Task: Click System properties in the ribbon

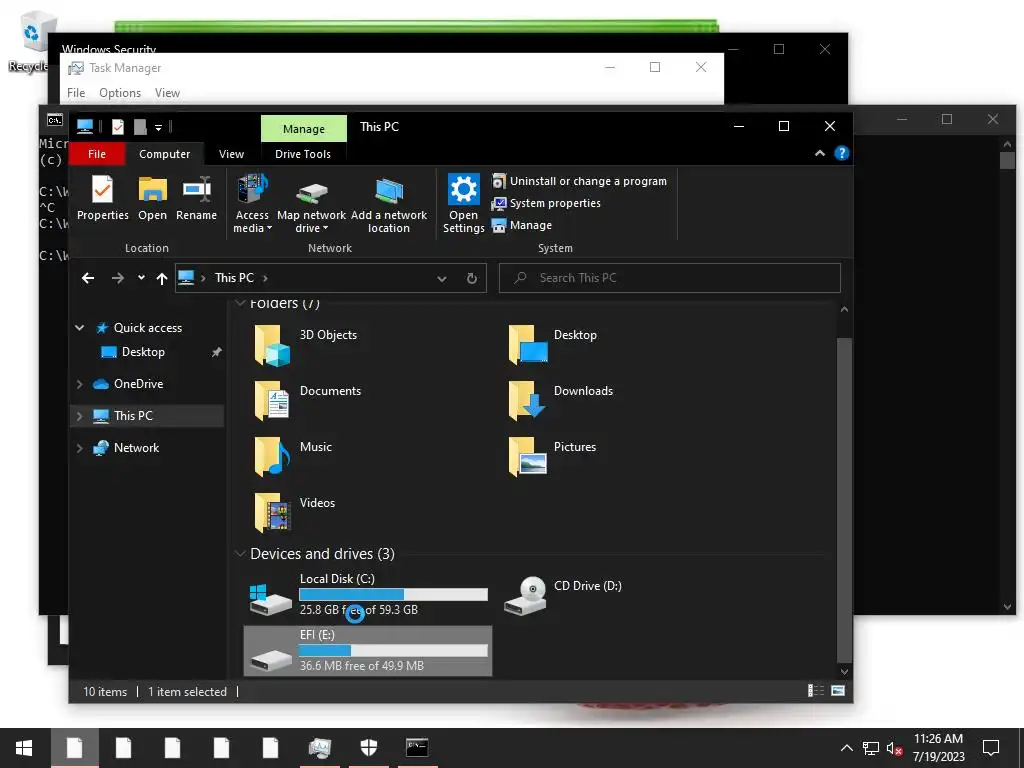Action: (547, 203)
